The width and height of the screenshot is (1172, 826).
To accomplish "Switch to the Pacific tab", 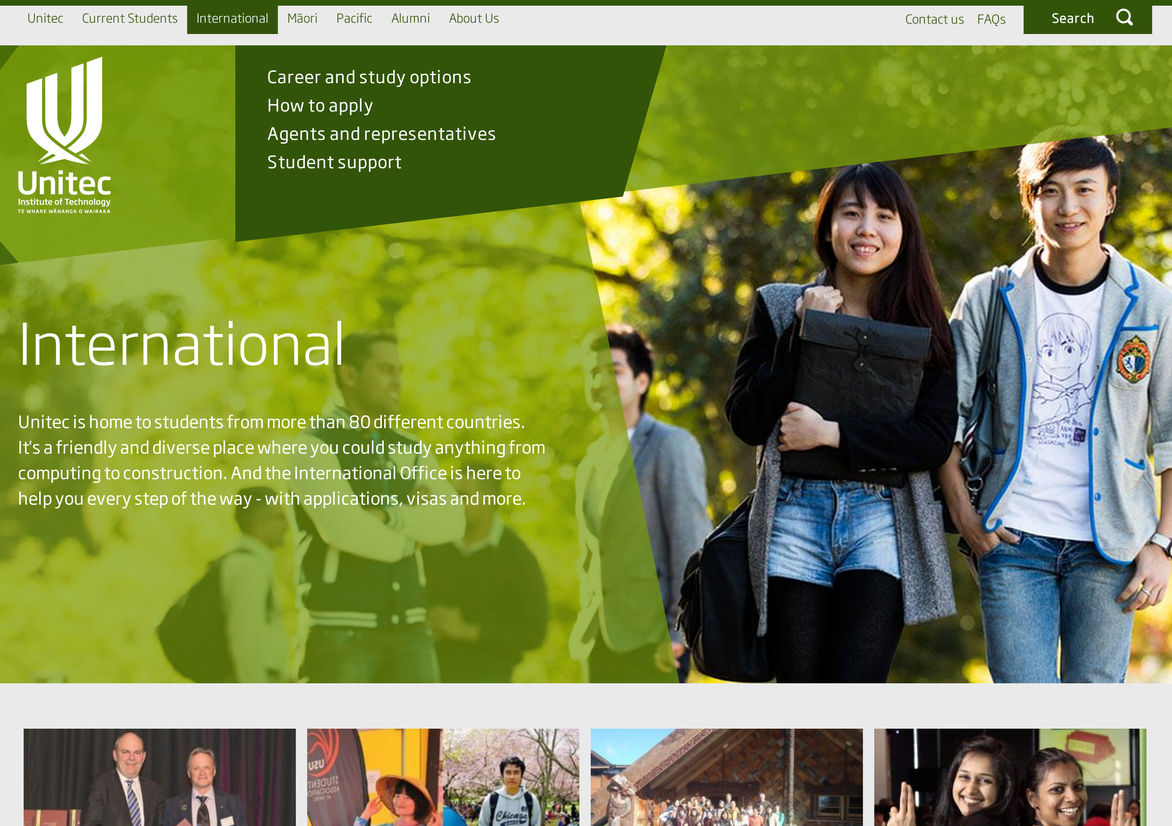I will click(x=354, y=19).
